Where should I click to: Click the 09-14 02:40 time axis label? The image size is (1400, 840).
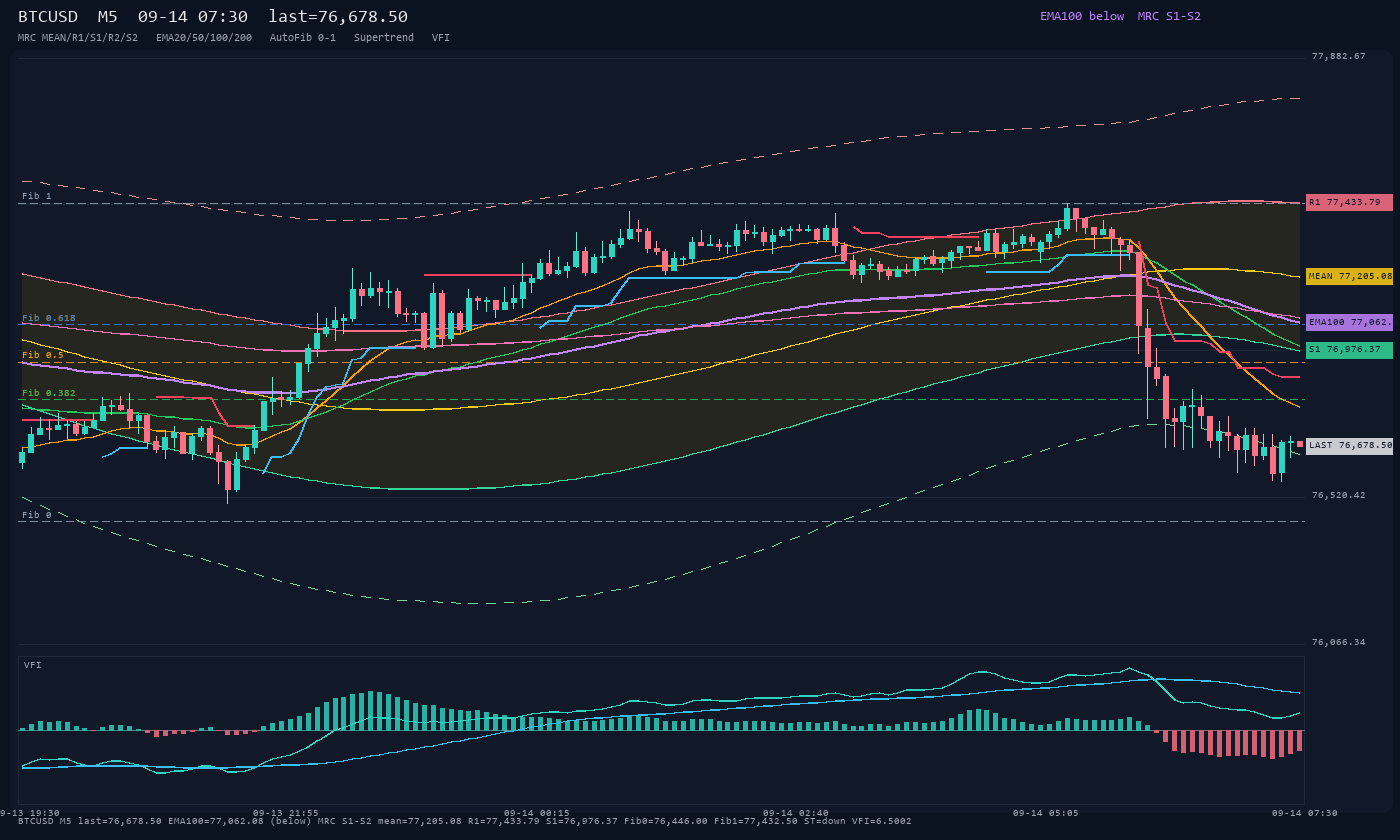coord(796,813)
